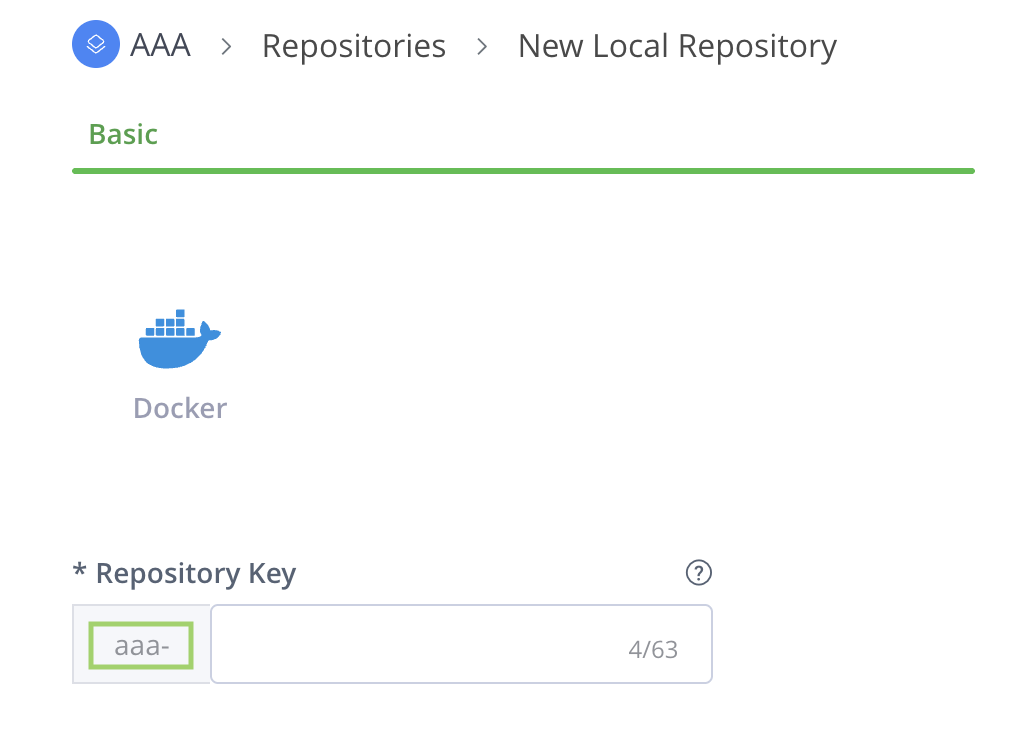Navigate to the Repositories breadcrumb
The image size is (1026, 750).
point(354,46)
